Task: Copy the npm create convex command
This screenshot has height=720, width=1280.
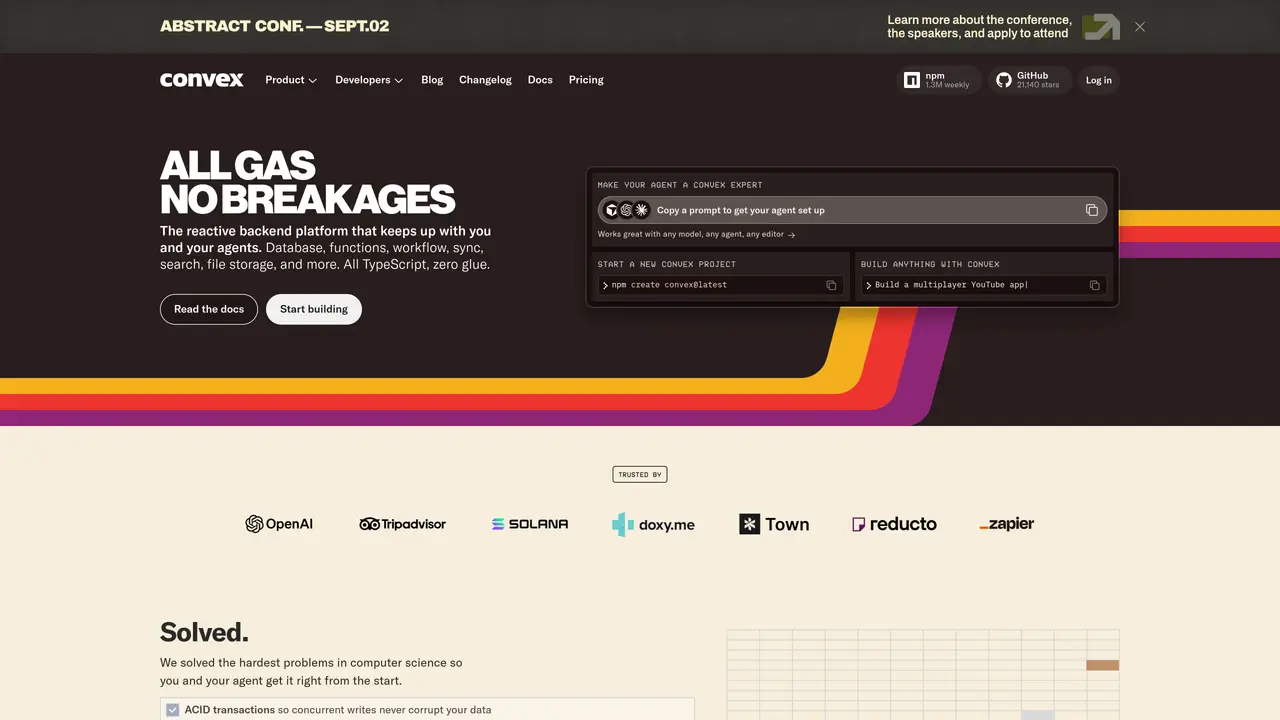Action: pyautogui.click(x=831, y=285)
